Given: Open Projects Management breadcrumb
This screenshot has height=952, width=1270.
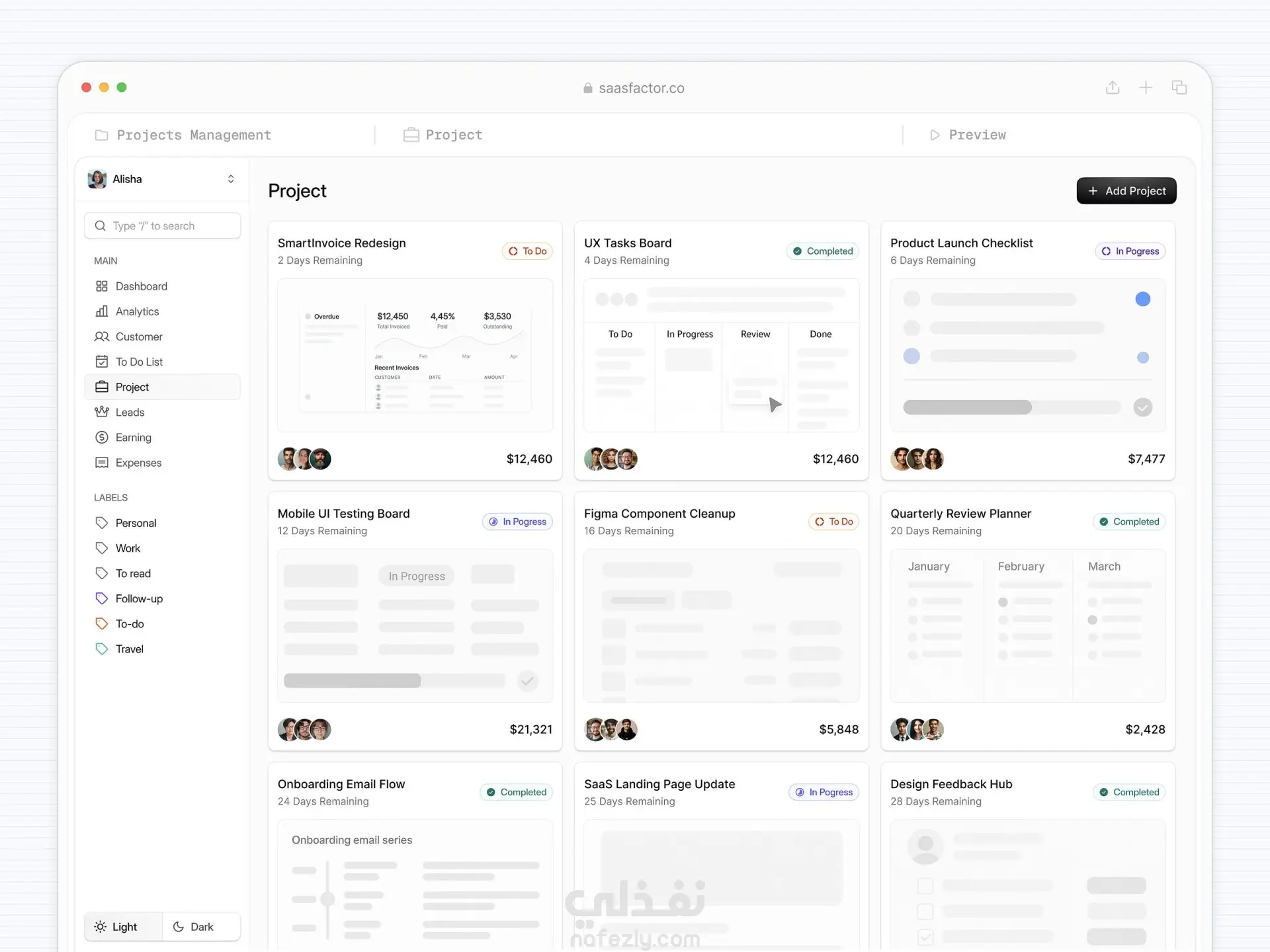Looking at the screenshot, I should coord(183,135).
